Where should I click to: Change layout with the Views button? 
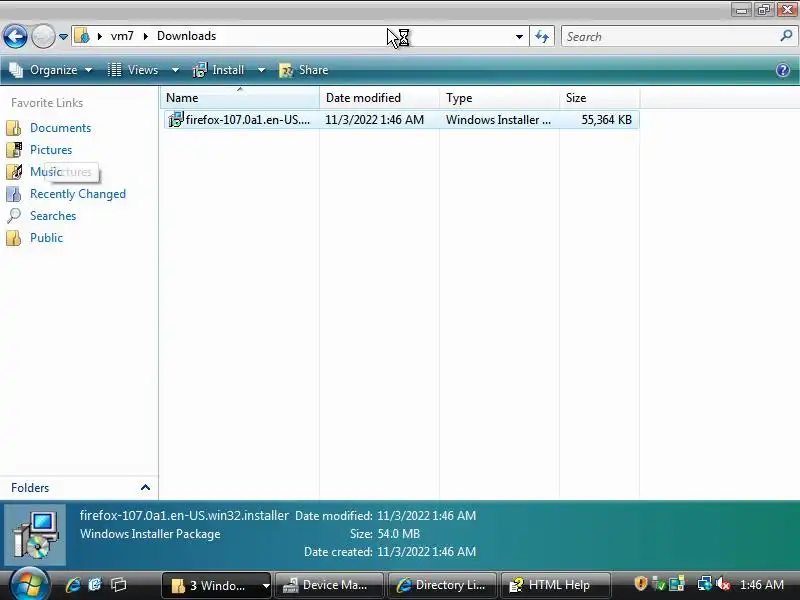(x=133, y=70)
